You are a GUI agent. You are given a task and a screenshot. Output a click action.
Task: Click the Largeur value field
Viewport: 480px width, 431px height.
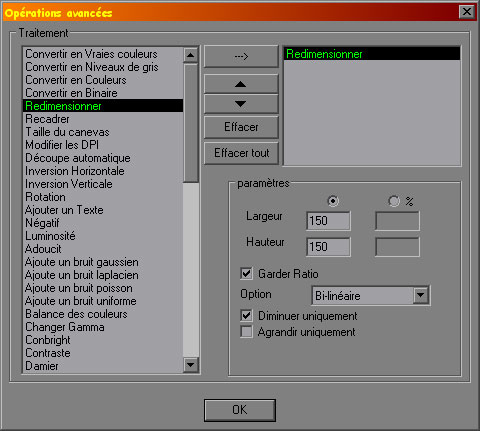pyautogui.click(x=328, y=221)
